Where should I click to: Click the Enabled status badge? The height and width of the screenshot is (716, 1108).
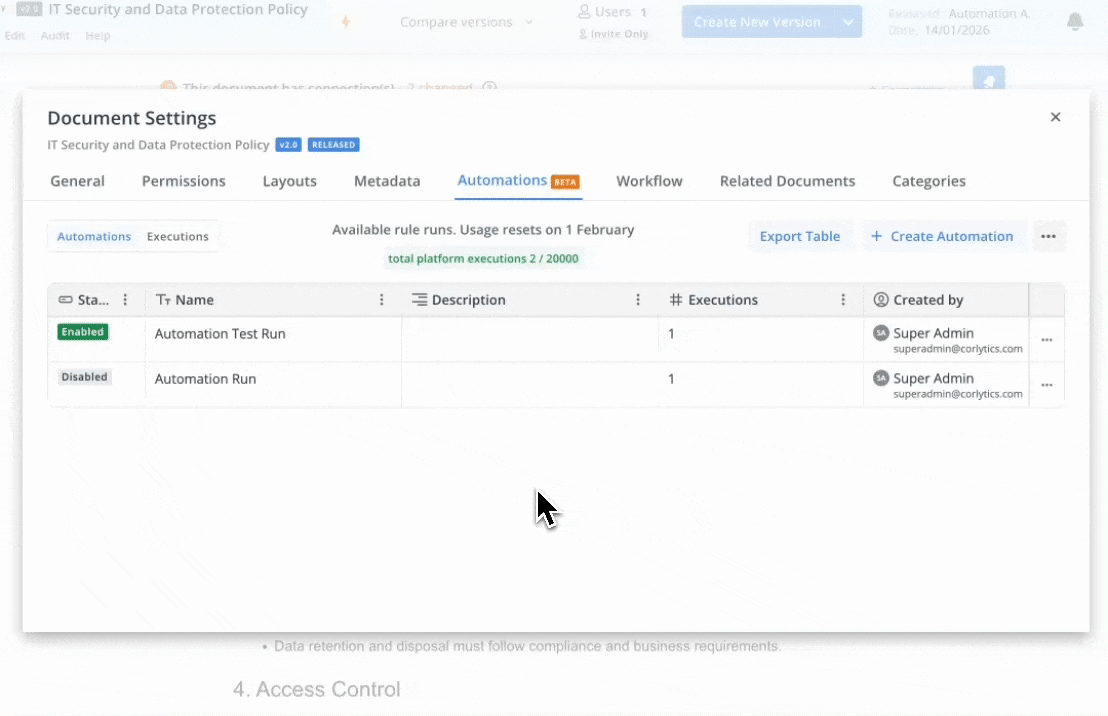point(83,332)
